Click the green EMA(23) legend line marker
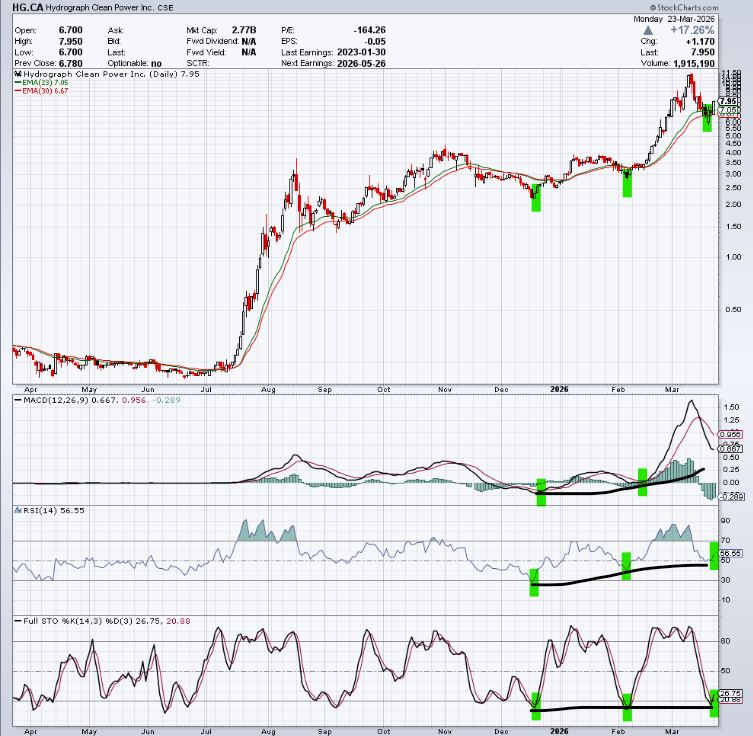 point(18,83)
